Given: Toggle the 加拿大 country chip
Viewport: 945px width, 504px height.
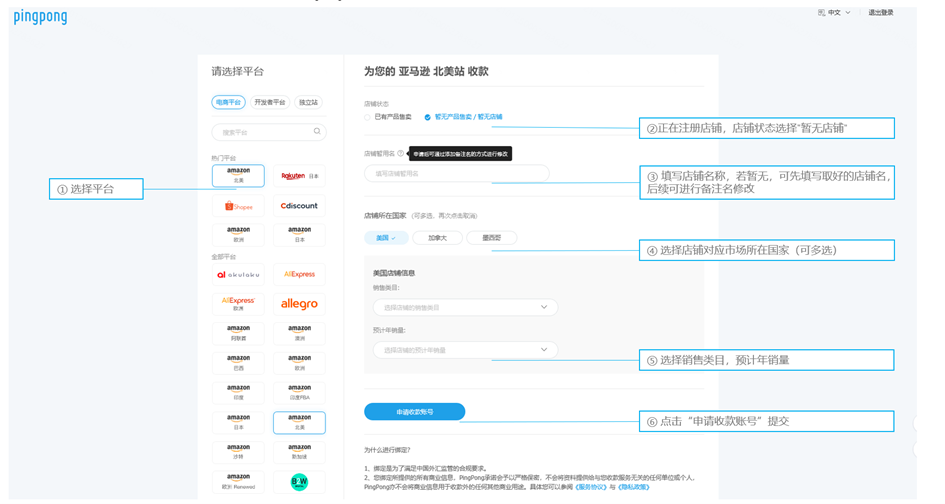Looking at the screenshot, I should 438,238.
